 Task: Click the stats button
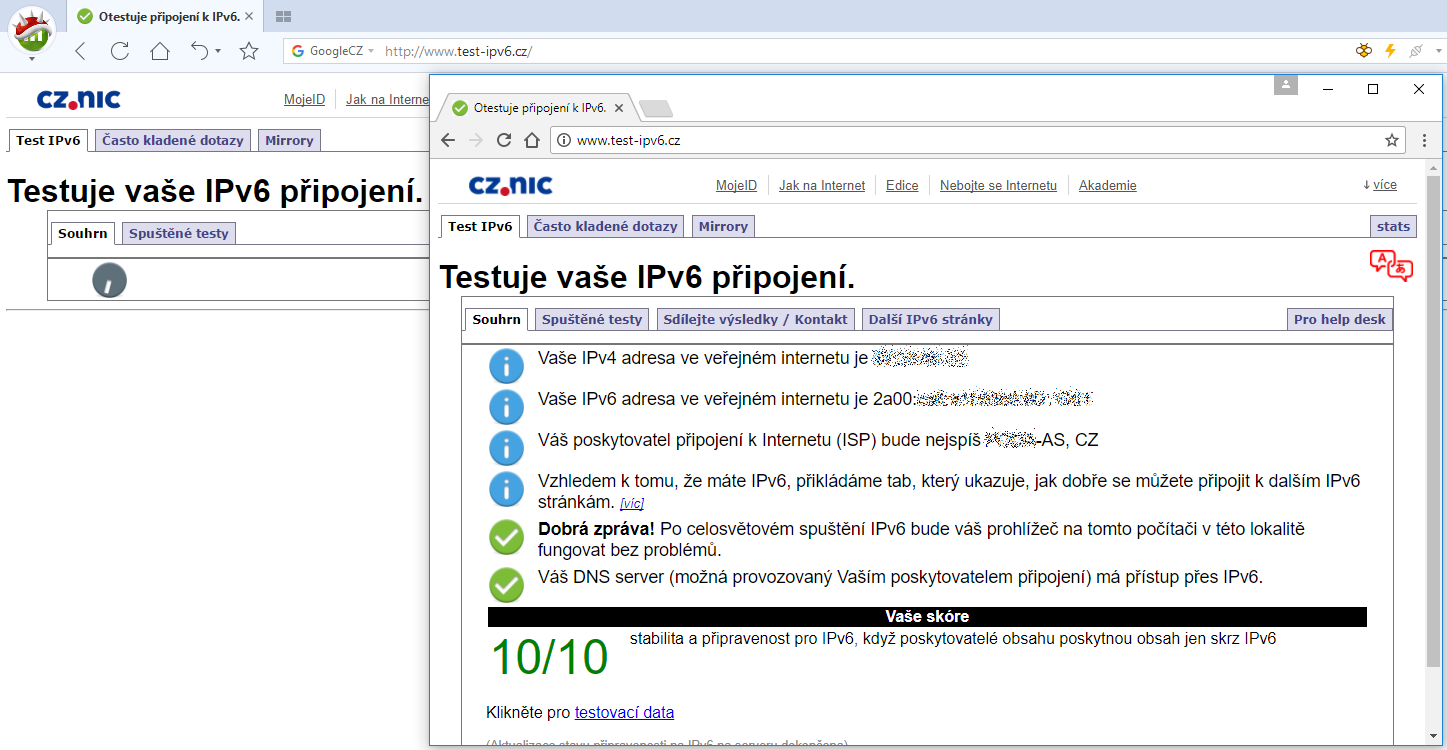pyautogui.click(x=1393, y=226)
